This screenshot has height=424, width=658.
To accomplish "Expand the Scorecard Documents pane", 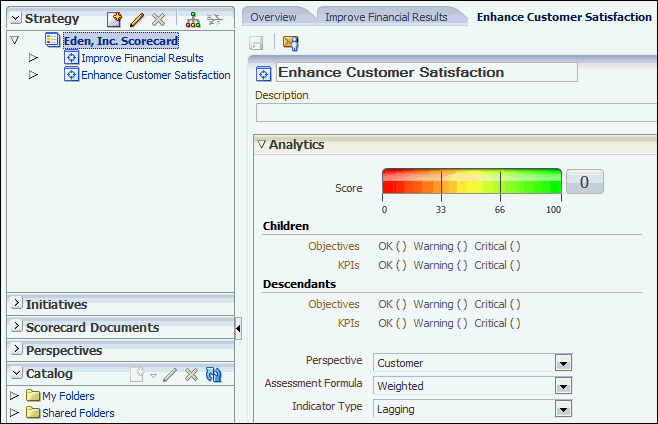I will (15, 327).
